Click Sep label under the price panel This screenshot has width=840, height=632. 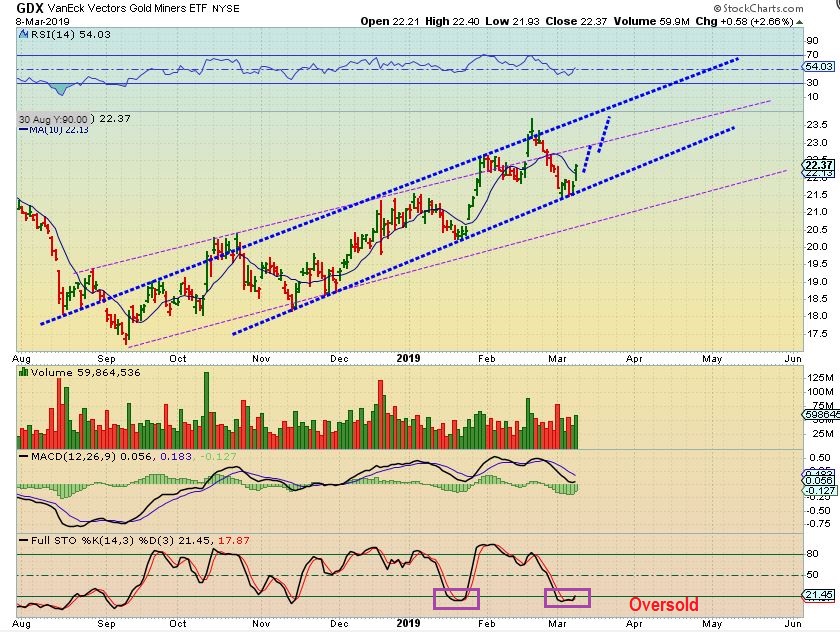pos(107,358)
